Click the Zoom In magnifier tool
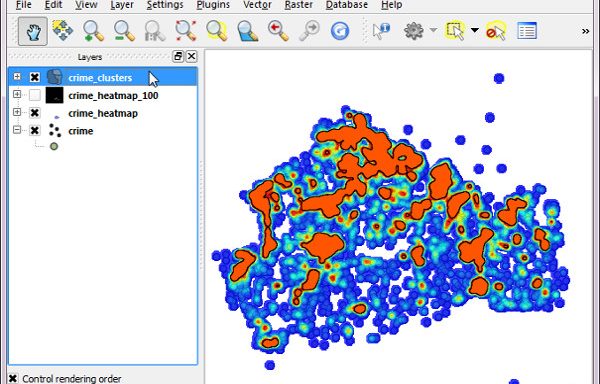This screenshot has width=600, height=384. pos(93,31)
